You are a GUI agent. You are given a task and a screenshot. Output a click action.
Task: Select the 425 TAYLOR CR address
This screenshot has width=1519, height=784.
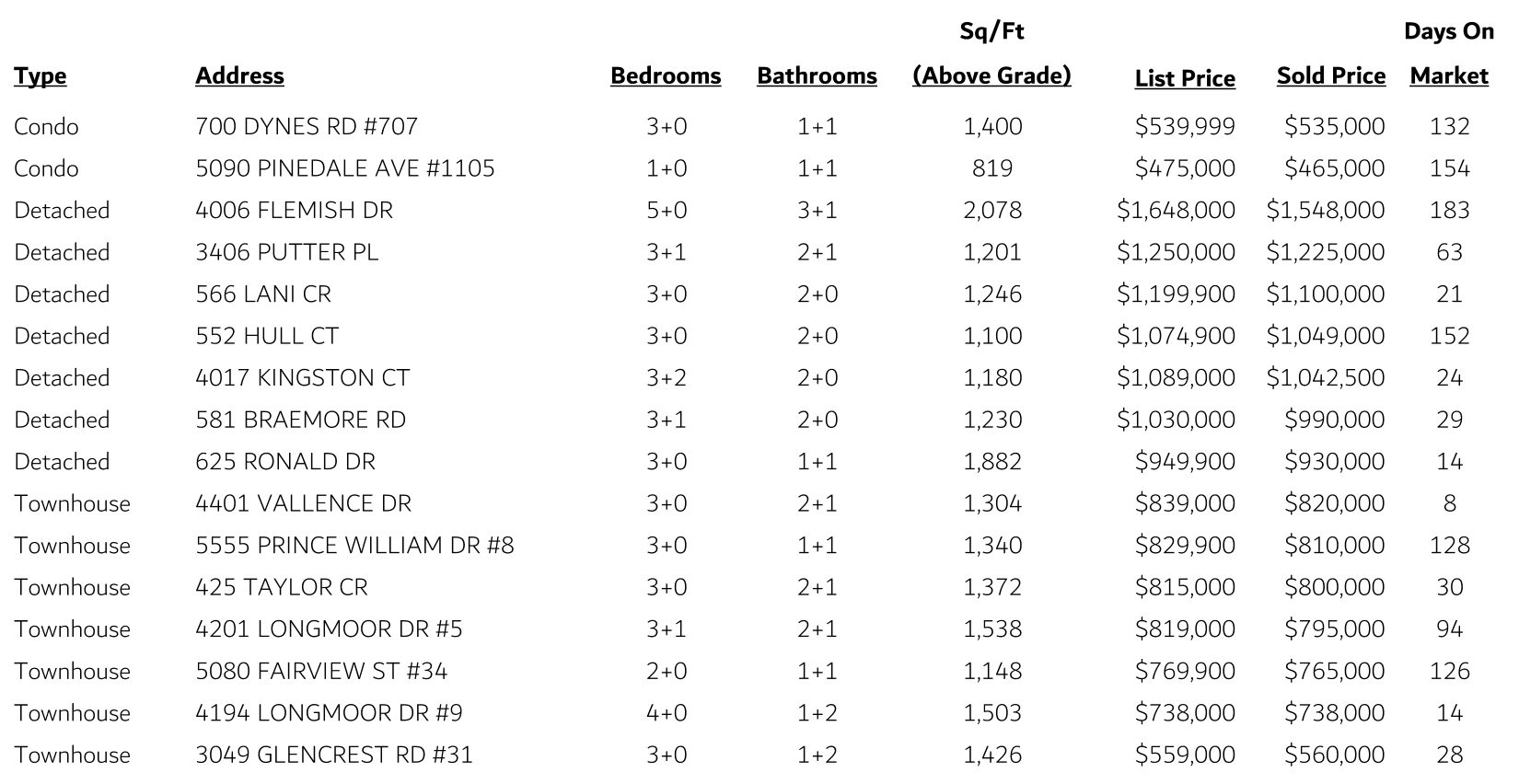click(281, 587)
